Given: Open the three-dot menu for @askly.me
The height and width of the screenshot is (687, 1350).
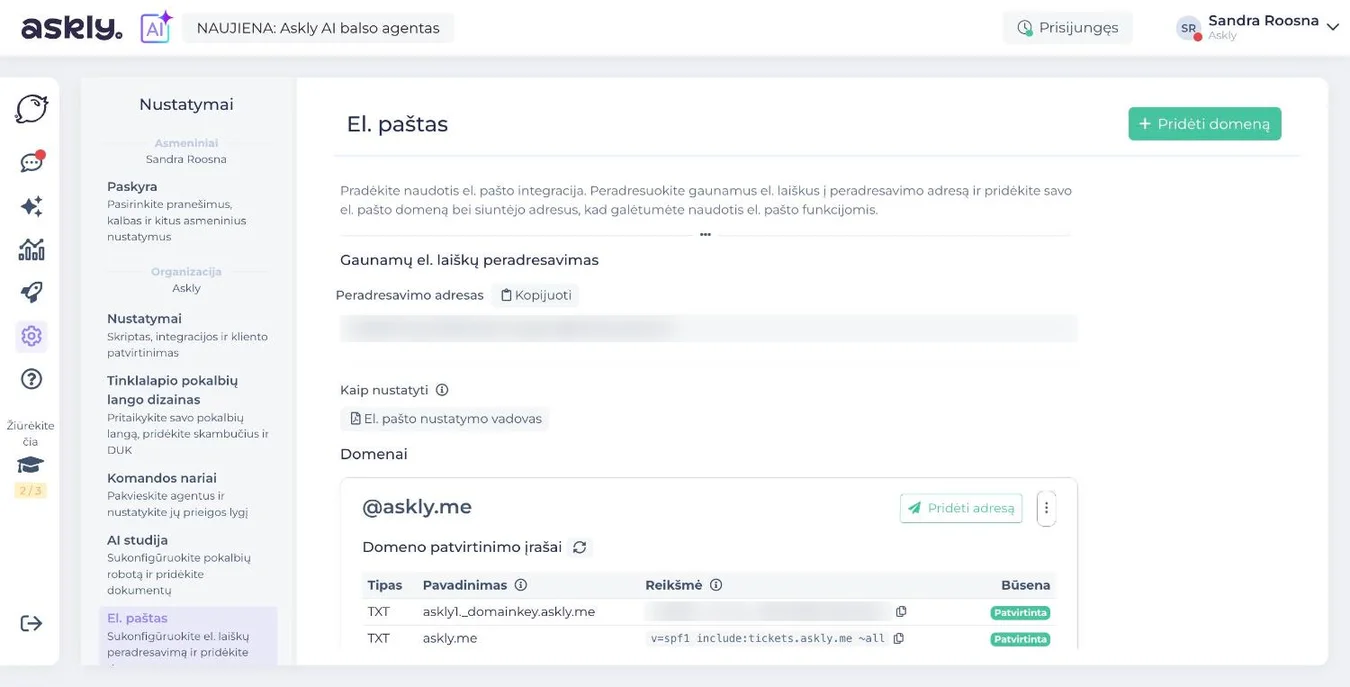Looking at the screenshot, I should coord(1046,508).
